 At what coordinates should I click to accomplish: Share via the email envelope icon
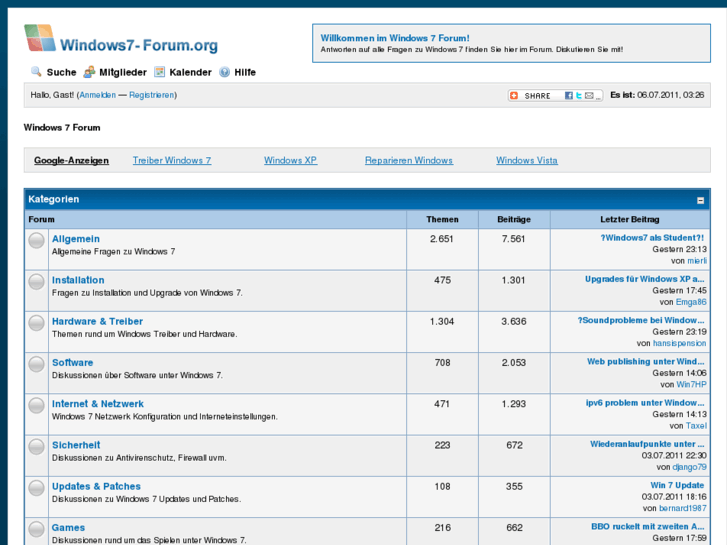pyautogui.click(x=589, y=96)
